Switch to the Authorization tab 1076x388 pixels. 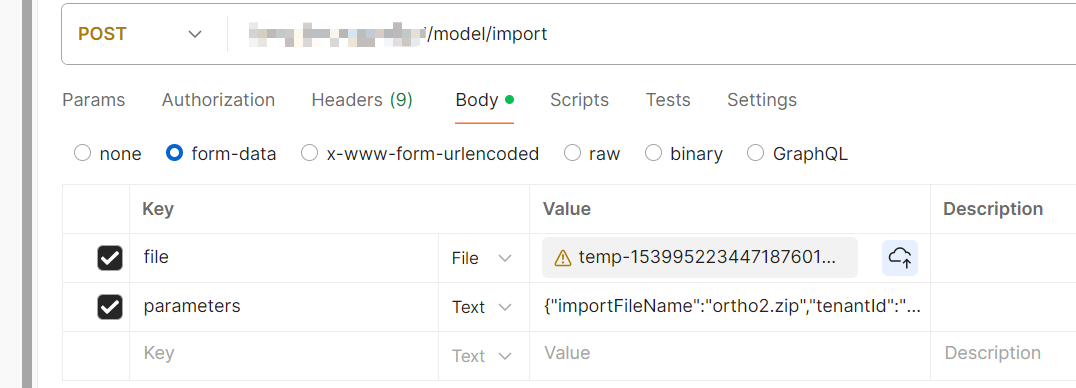coord(218,100)
